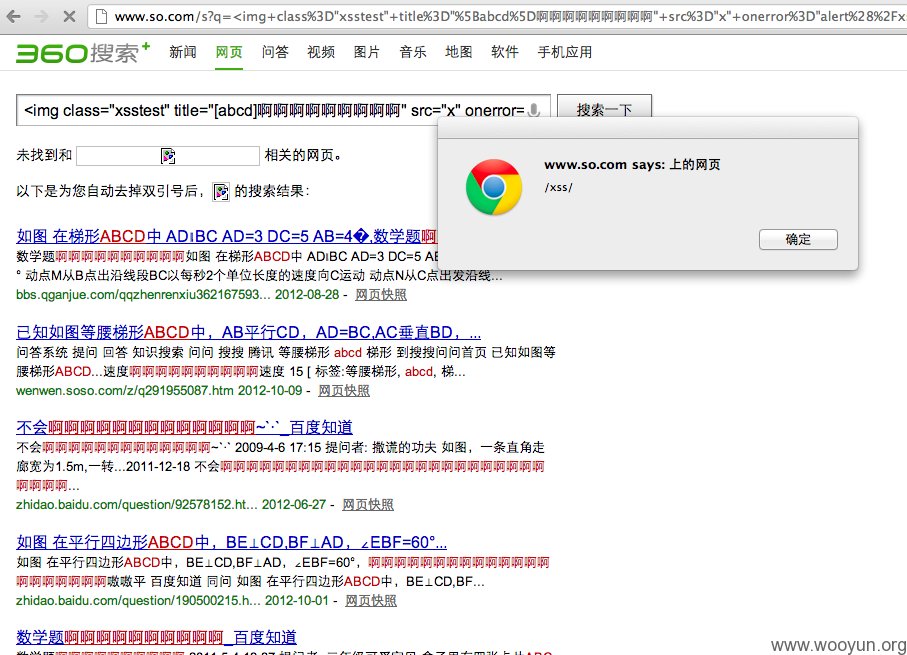Image resolution: width=907 pixels, height=655 pixels.
Task: Focus the search query input field
Action: (283, 110)
